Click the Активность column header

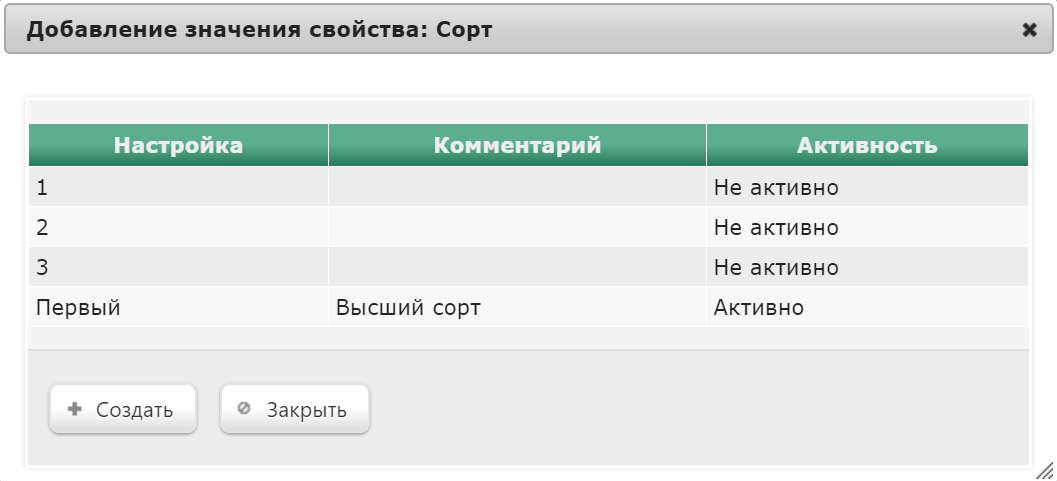pos(867,145)
